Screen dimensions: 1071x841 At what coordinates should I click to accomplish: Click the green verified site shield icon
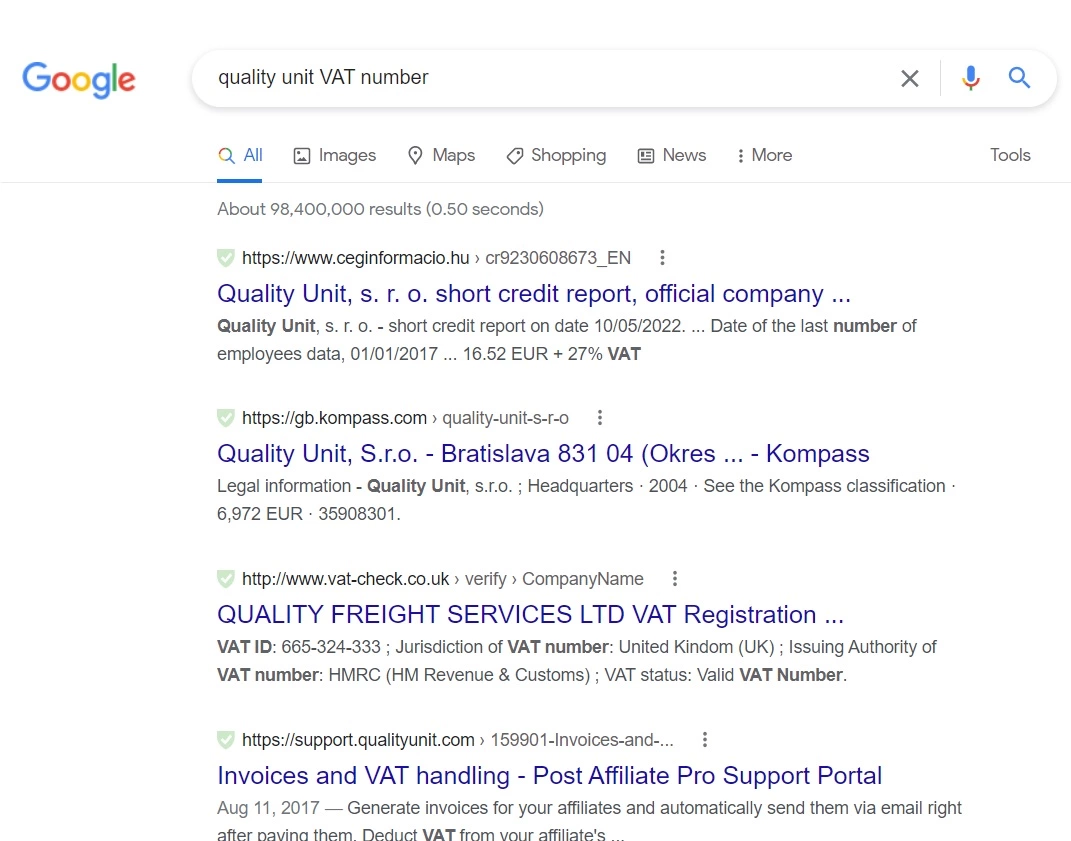[x=225, y=257]
